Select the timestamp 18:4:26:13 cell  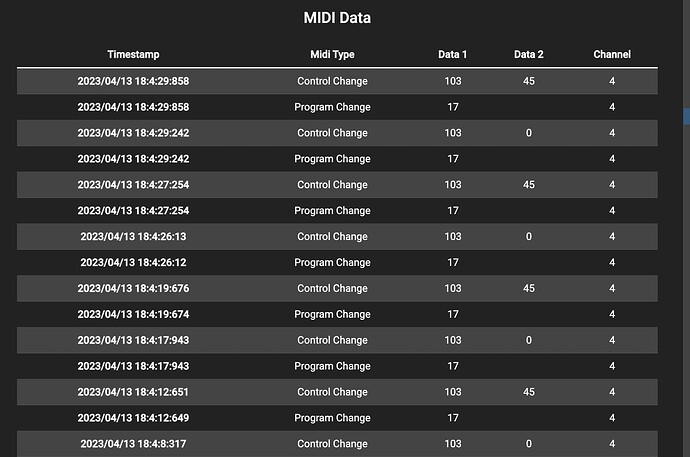133,237
